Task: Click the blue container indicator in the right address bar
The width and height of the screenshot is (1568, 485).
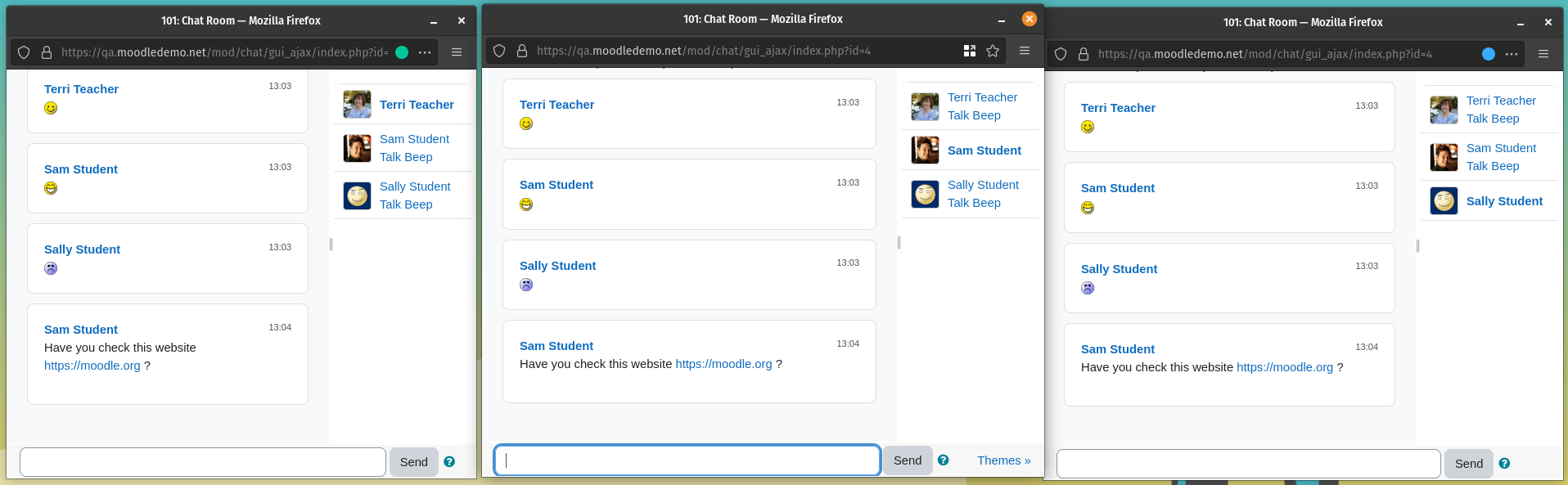Action: tap(1489, 54)
